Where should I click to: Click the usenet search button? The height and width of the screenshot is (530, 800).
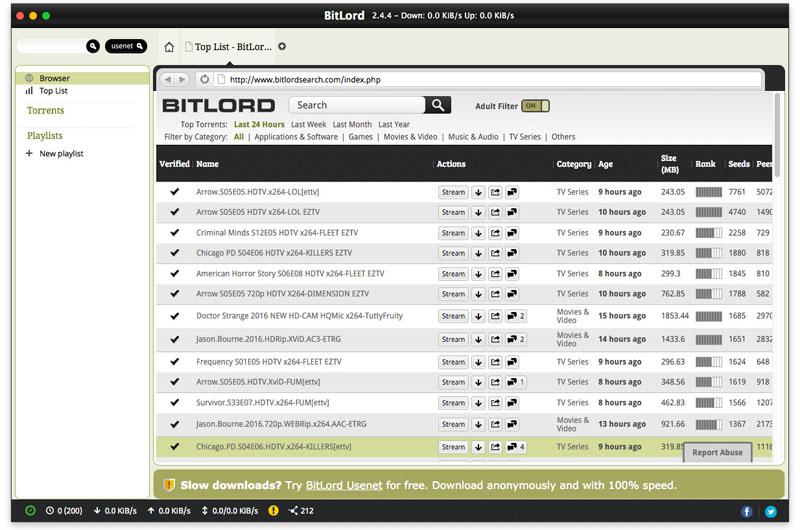tap(126, 46)
